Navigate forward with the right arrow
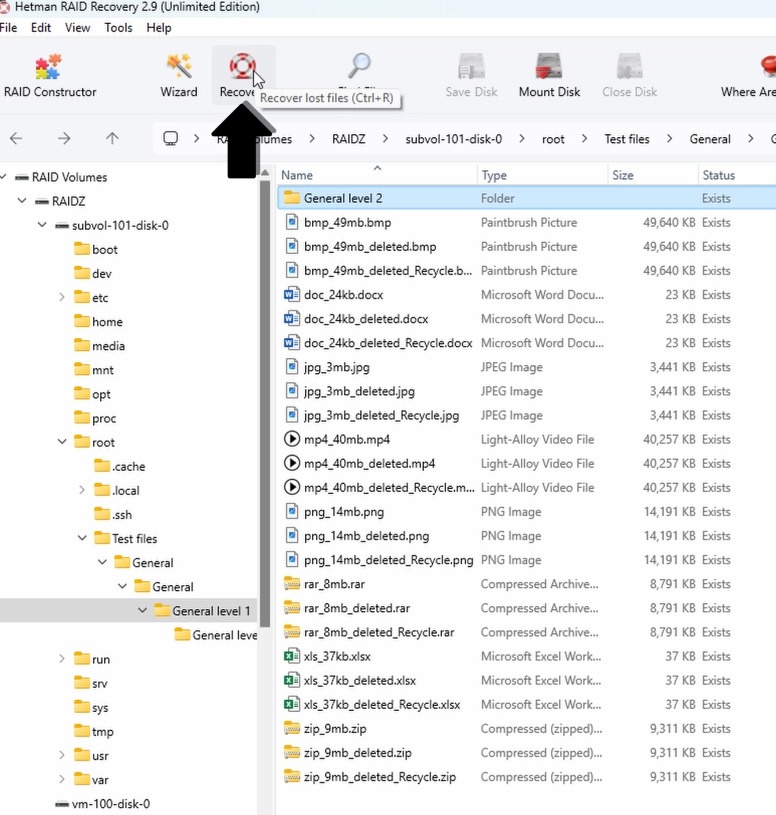The height and width of the screenshot is (815, 776). (64, 138)
